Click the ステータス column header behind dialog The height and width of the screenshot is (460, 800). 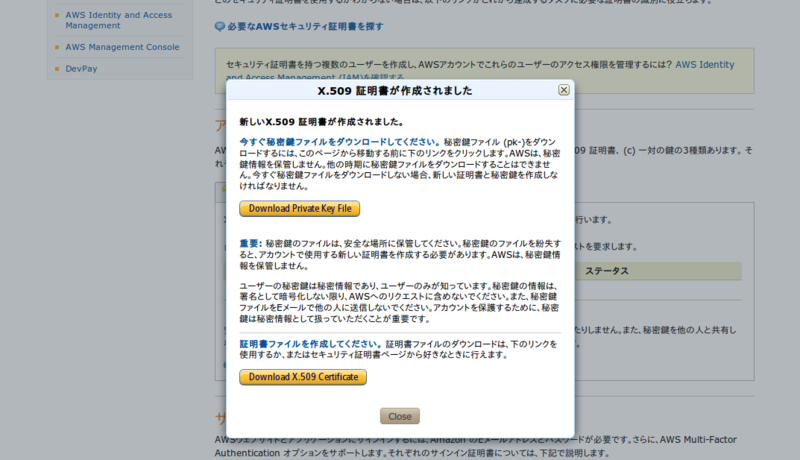tap(607, 271)
